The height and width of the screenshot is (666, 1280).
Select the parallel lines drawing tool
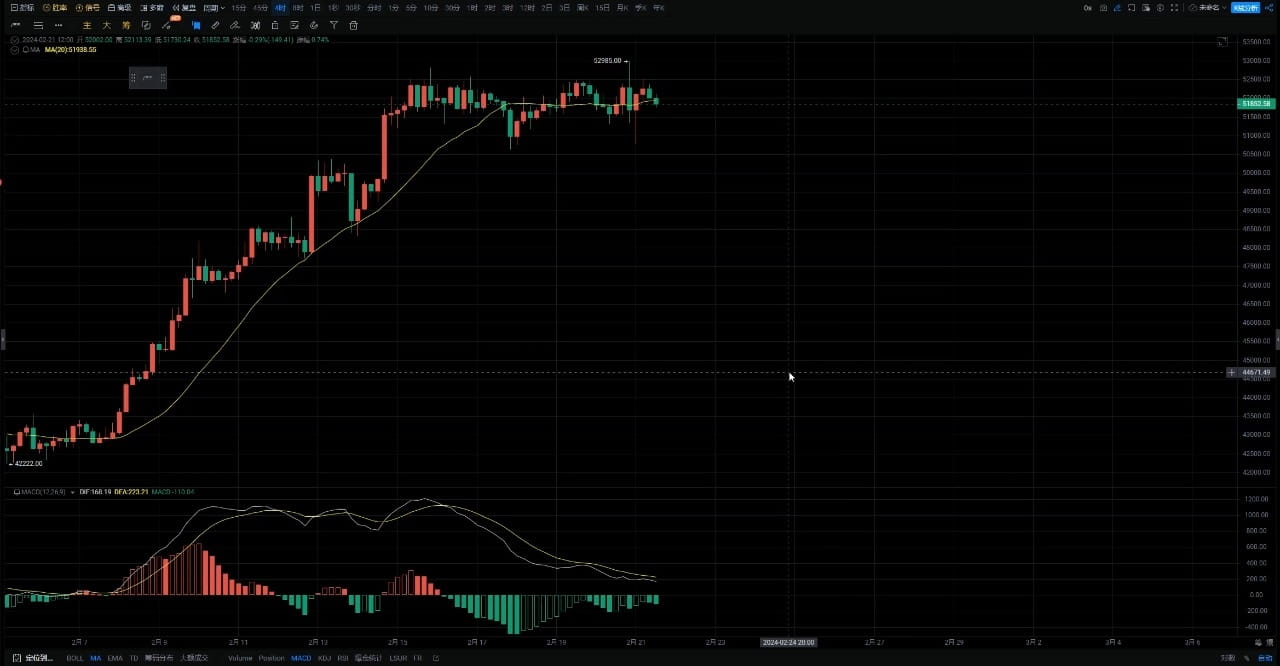click(38, 25)
